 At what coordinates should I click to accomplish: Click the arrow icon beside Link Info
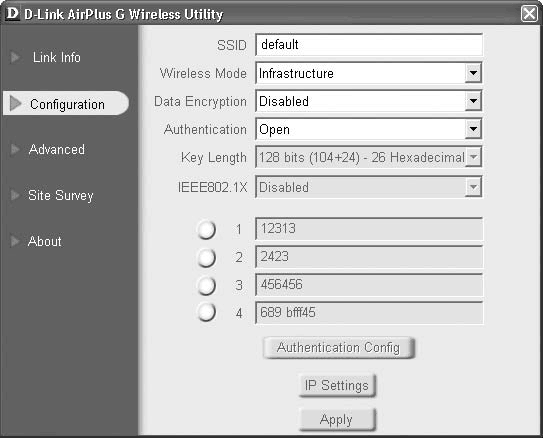tap(15, 57)
